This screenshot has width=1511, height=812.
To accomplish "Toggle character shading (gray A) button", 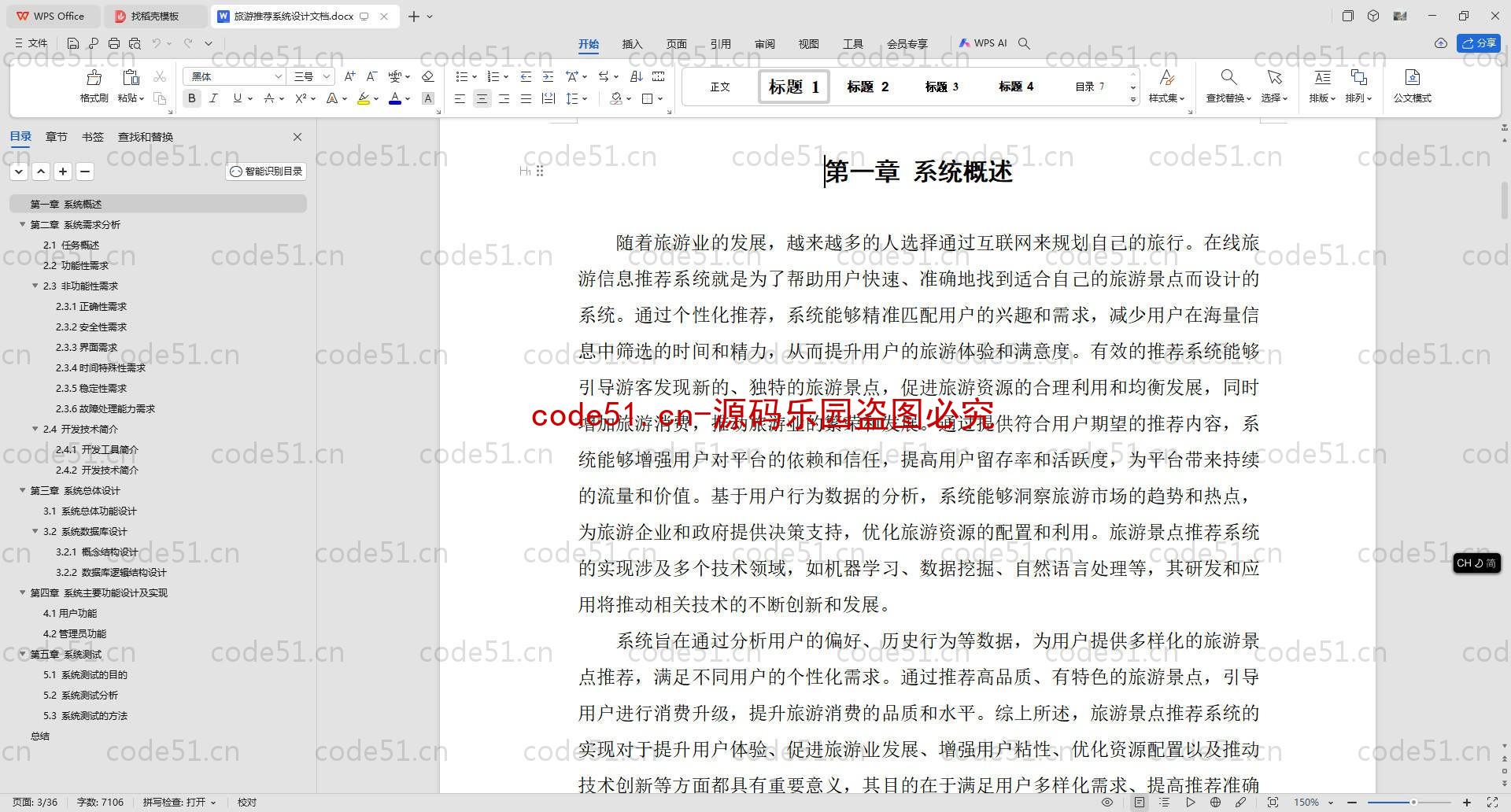I will pos(428,98).
